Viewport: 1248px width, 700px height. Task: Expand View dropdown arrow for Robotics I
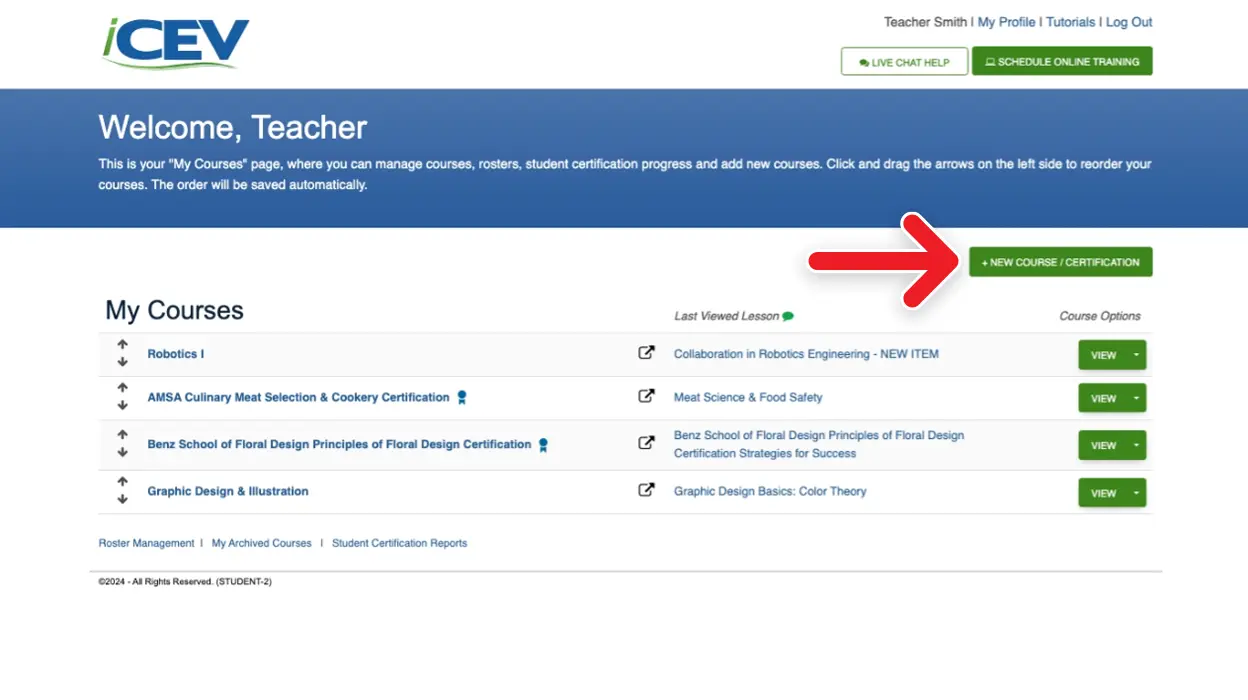[1136, 355]
